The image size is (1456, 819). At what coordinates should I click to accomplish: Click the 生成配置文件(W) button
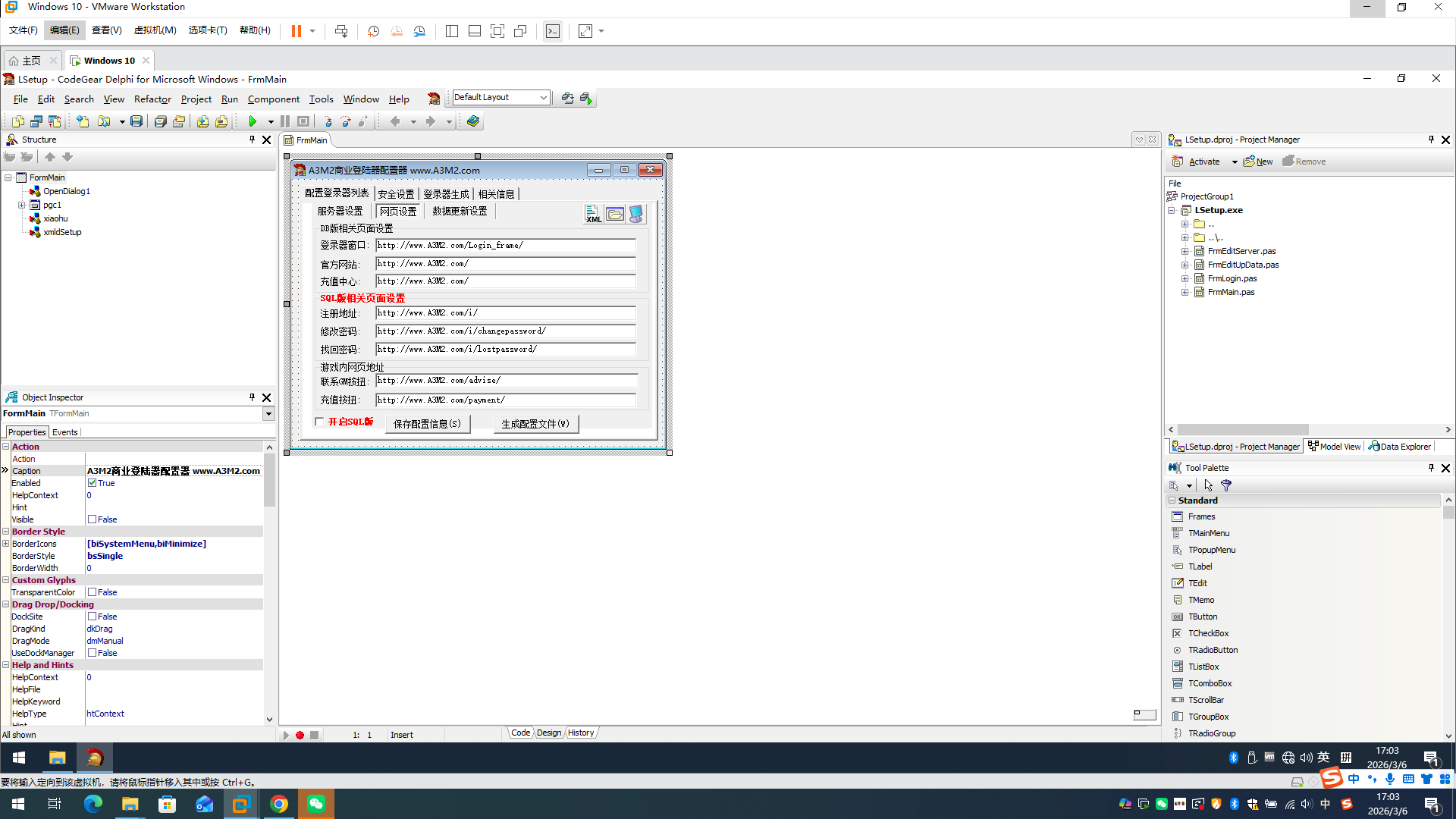tap(535, 424)
